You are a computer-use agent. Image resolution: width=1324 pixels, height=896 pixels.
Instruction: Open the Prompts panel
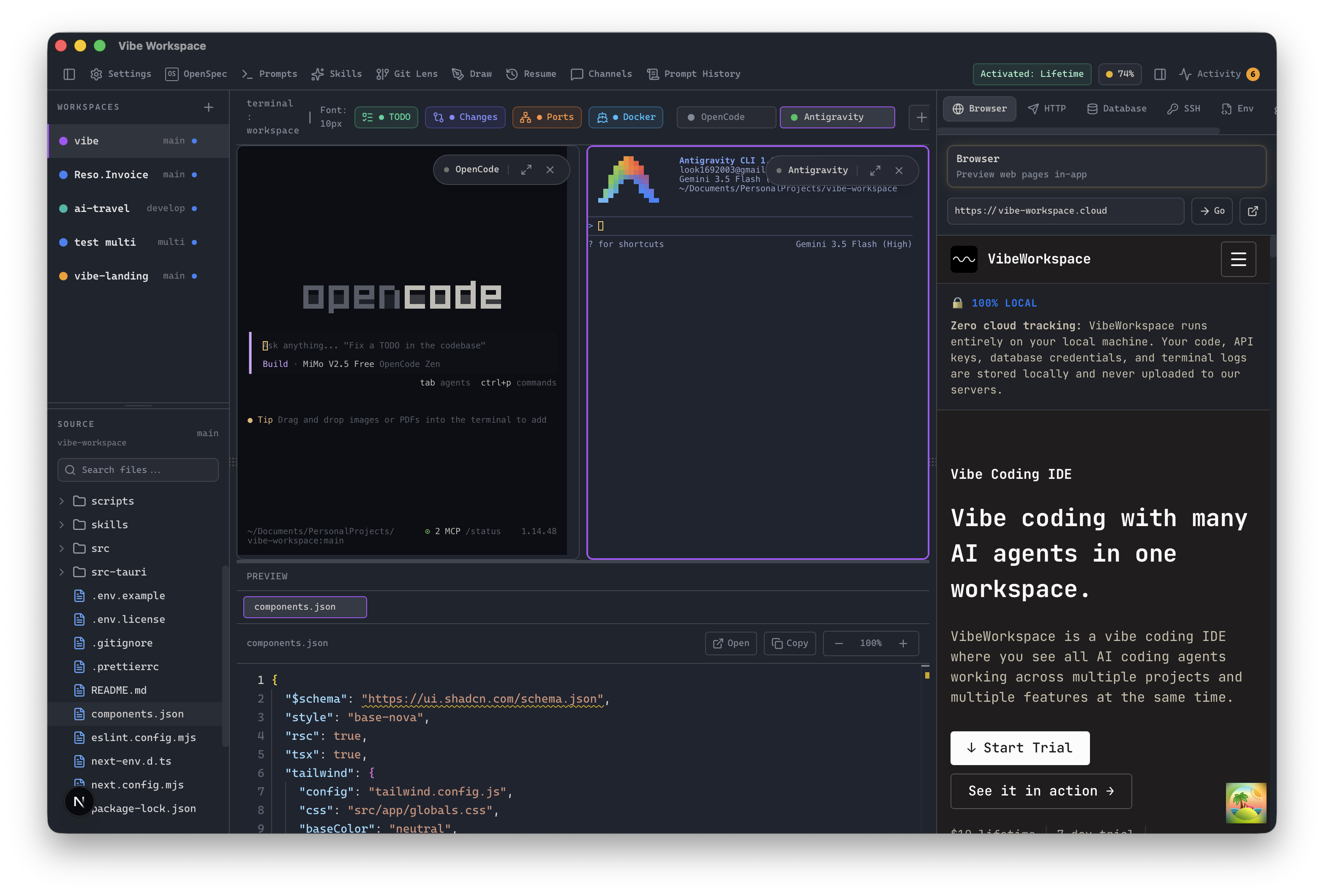tap(270, 74)
